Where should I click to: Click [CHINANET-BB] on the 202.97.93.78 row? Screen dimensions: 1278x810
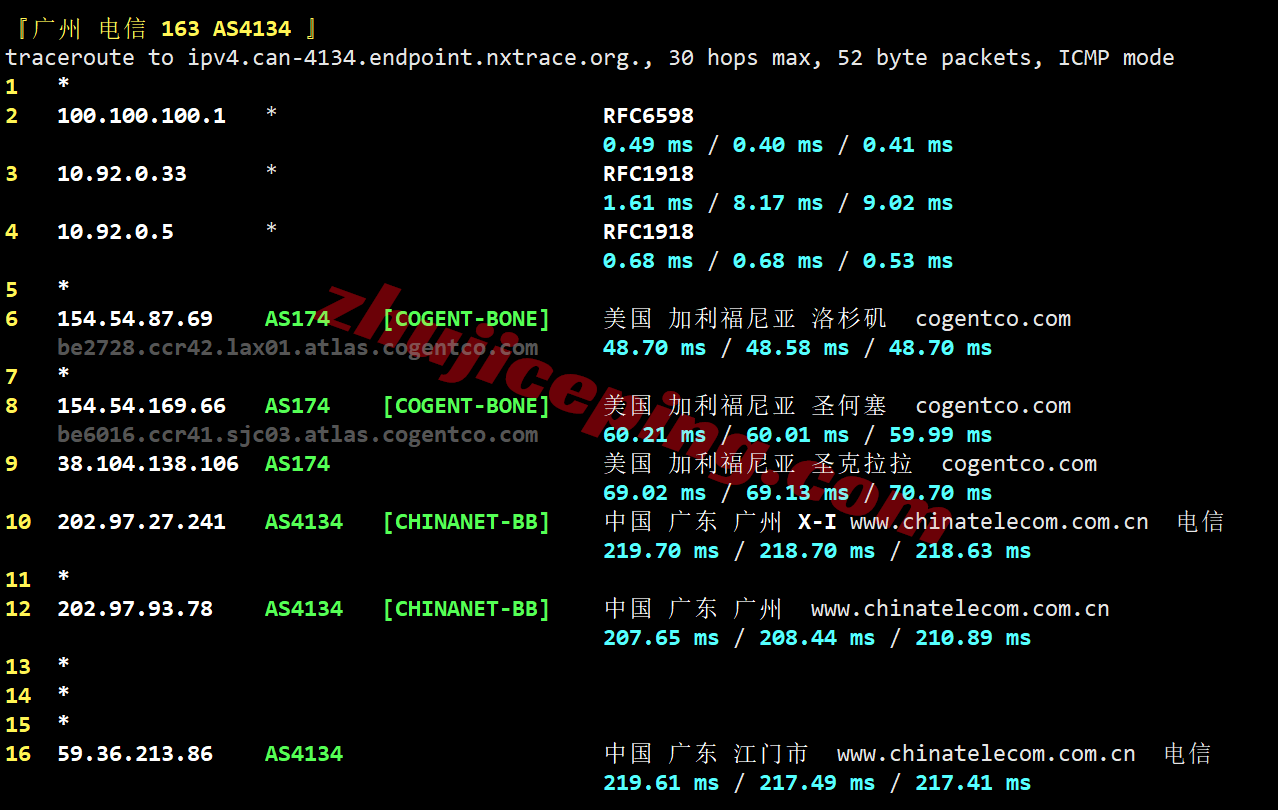[466, 609]
